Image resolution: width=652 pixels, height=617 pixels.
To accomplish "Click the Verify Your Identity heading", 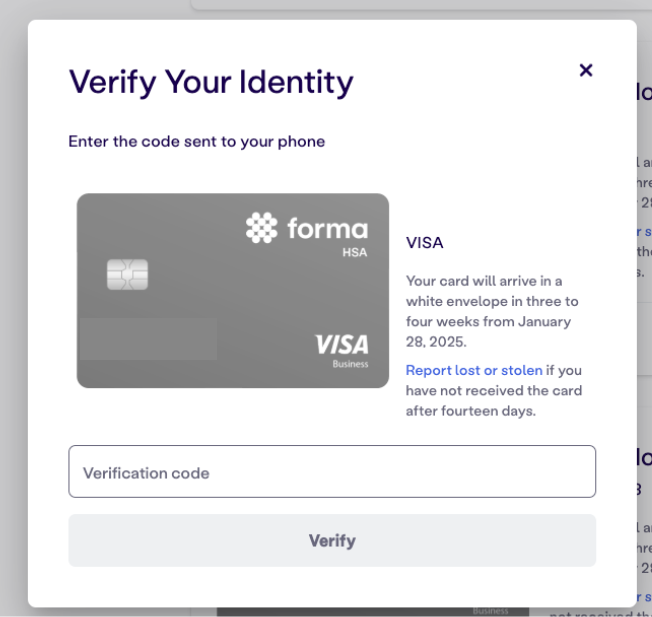I will coord(211,82).
